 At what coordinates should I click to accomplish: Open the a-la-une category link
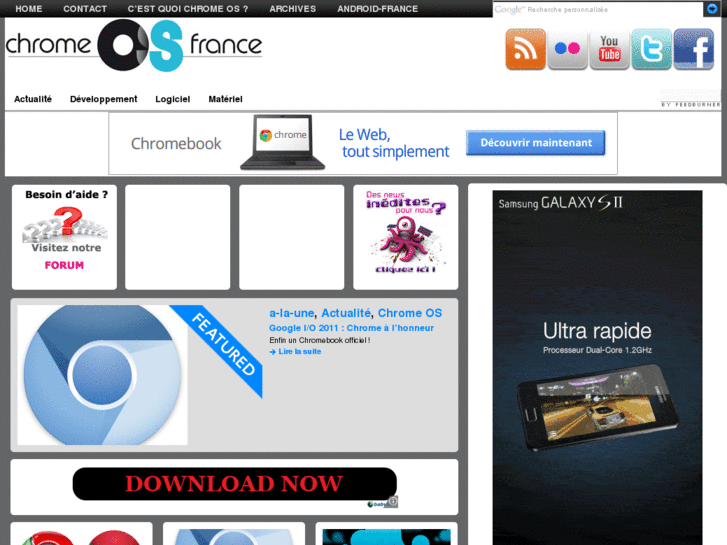point(292,313)
